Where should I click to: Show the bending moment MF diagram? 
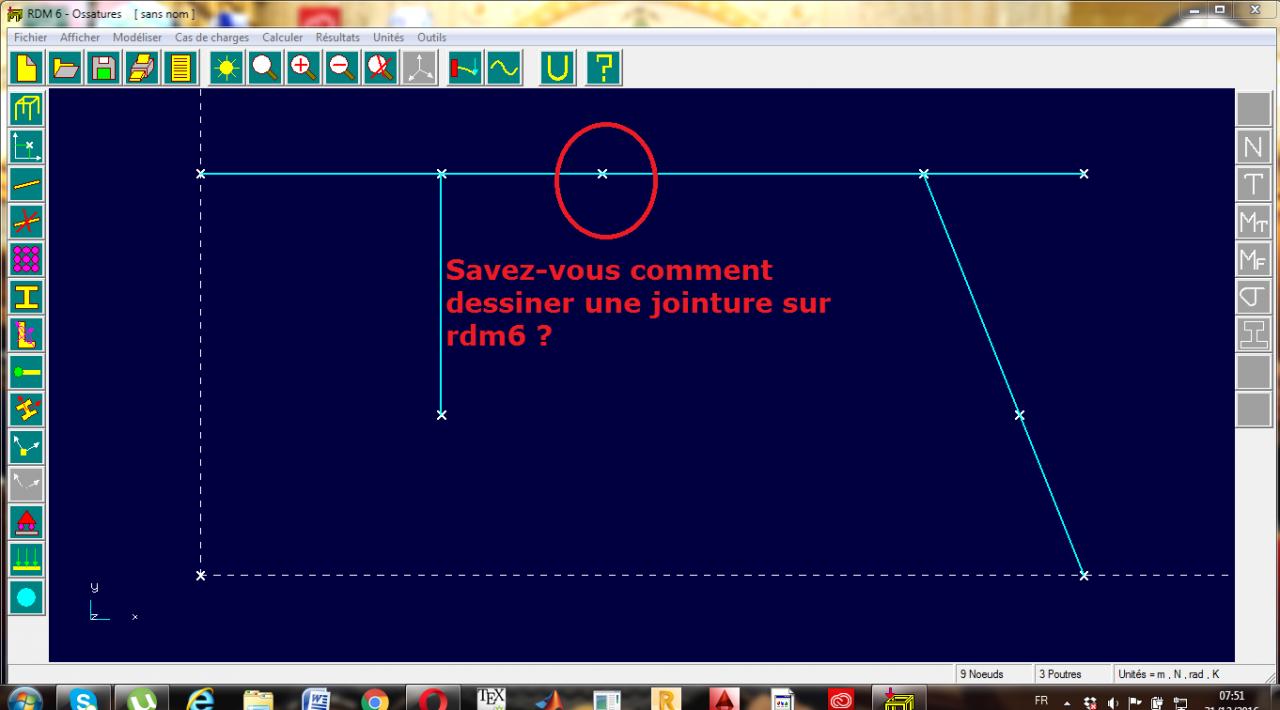pyautogui.click(x=1253, y=260)
